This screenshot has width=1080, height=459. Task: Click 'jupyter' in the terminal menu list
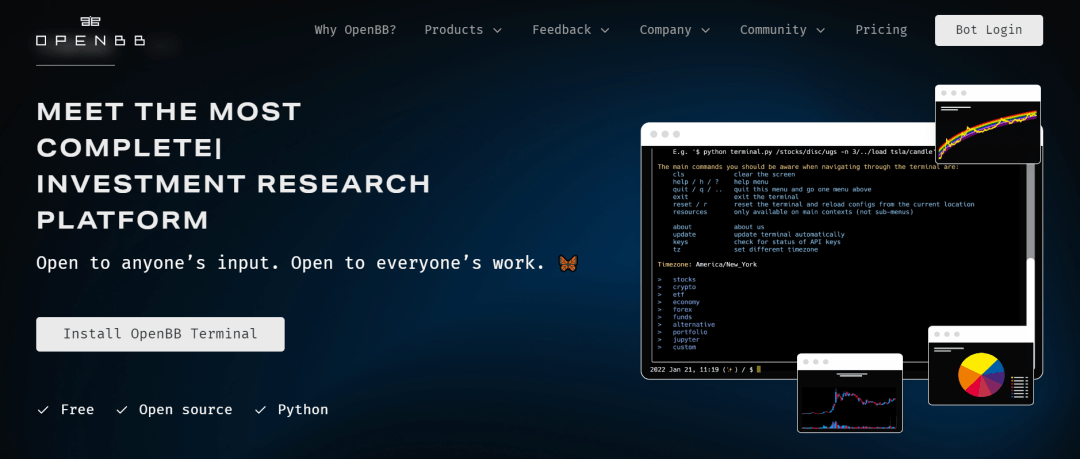pos(686,340)
